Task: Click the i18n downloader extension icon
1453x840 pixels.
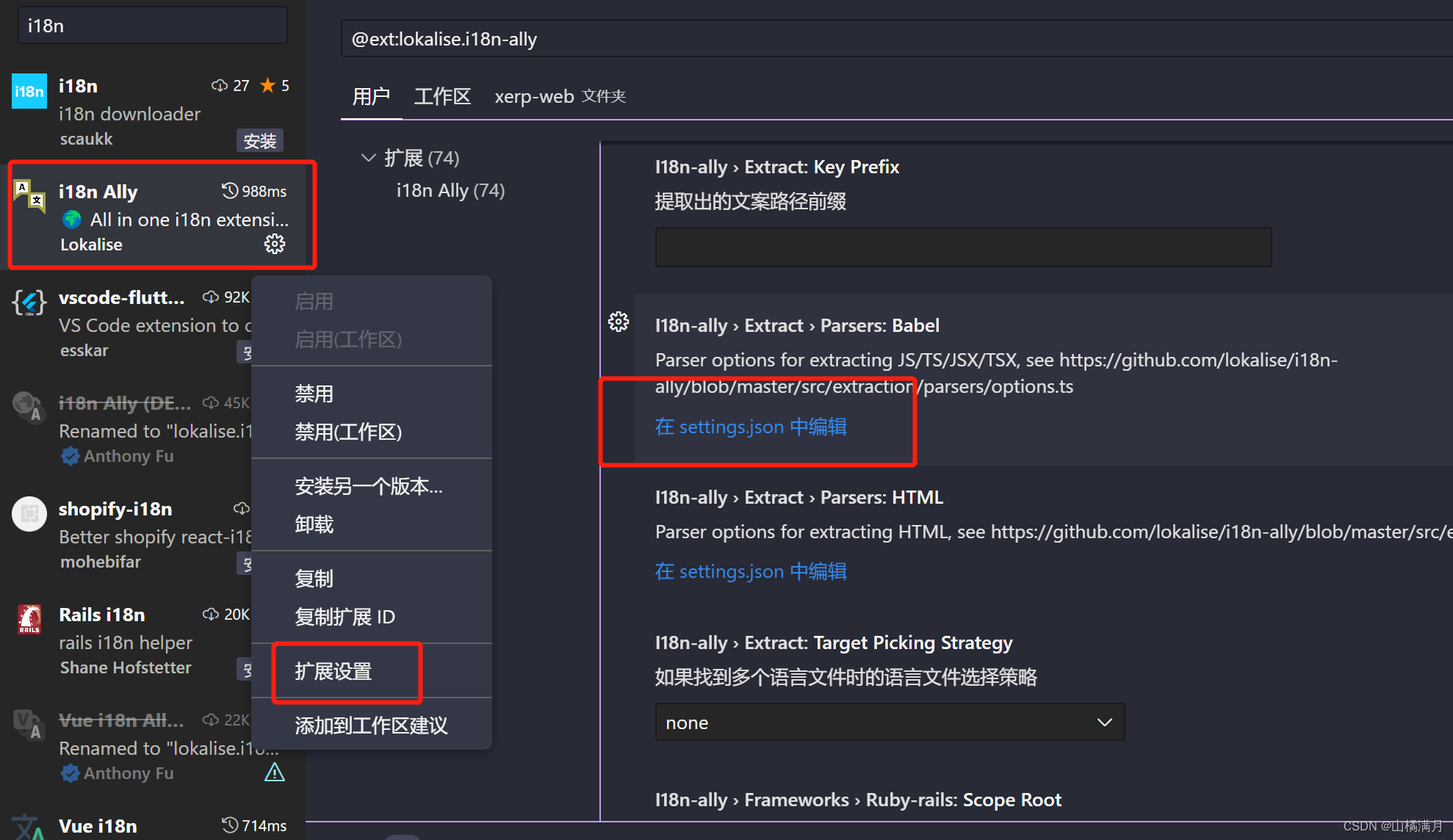Action: click(x=29, y=91)
